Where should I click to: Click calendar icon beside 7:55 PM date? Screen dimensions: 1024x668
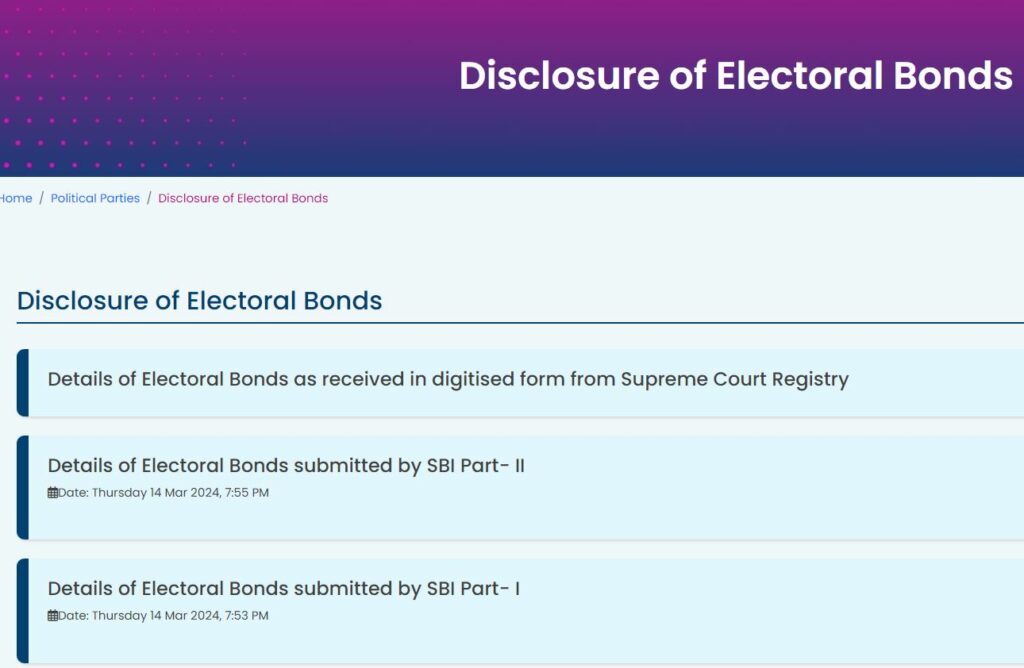tap(53, 492)
